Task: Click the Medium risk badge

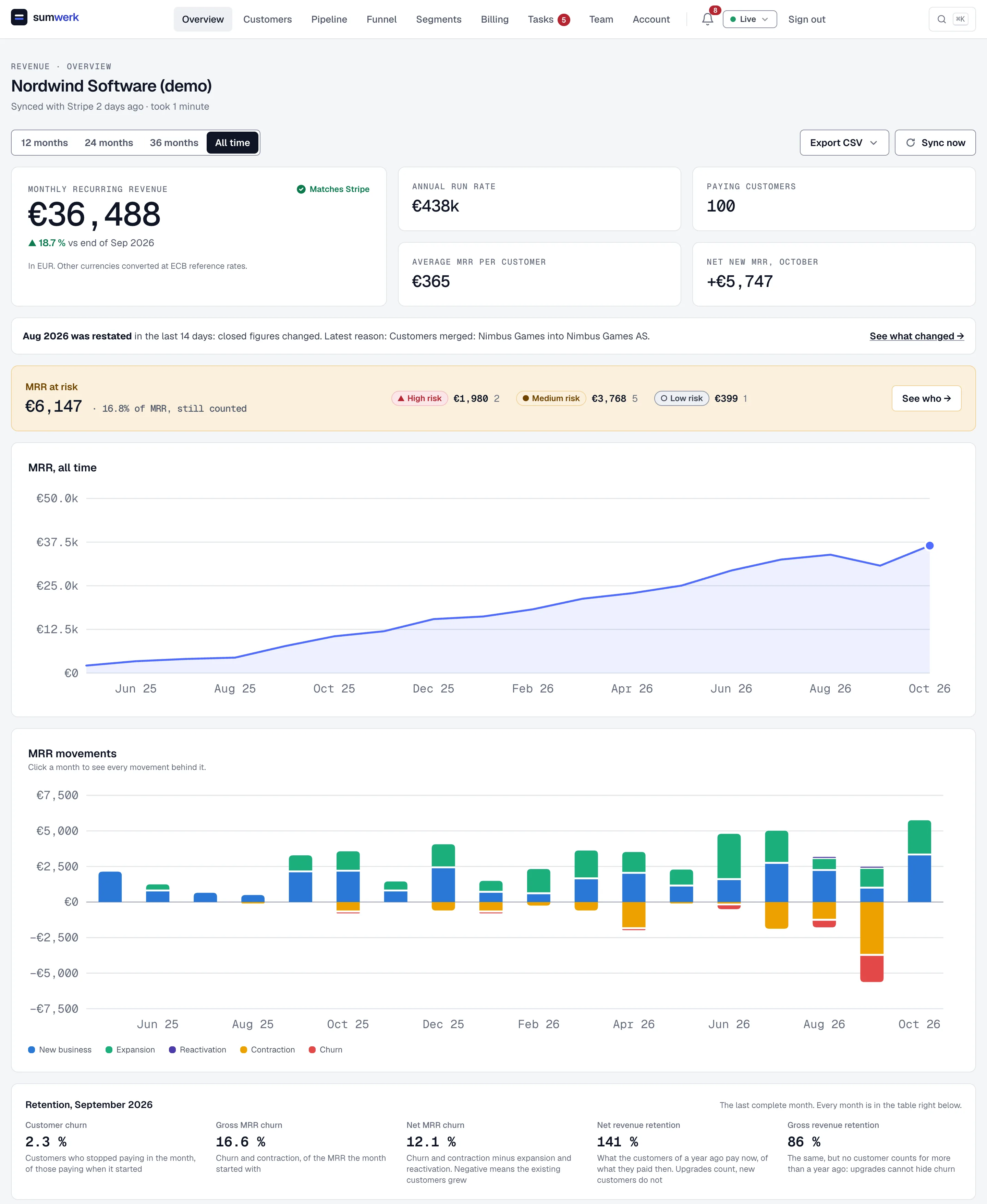Action: coord(551,399)
